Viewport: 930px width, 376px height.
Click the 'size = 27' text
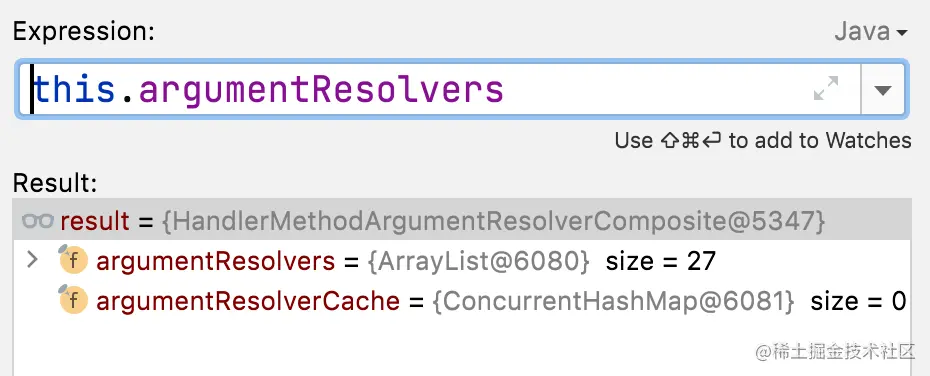click(661, 262)
